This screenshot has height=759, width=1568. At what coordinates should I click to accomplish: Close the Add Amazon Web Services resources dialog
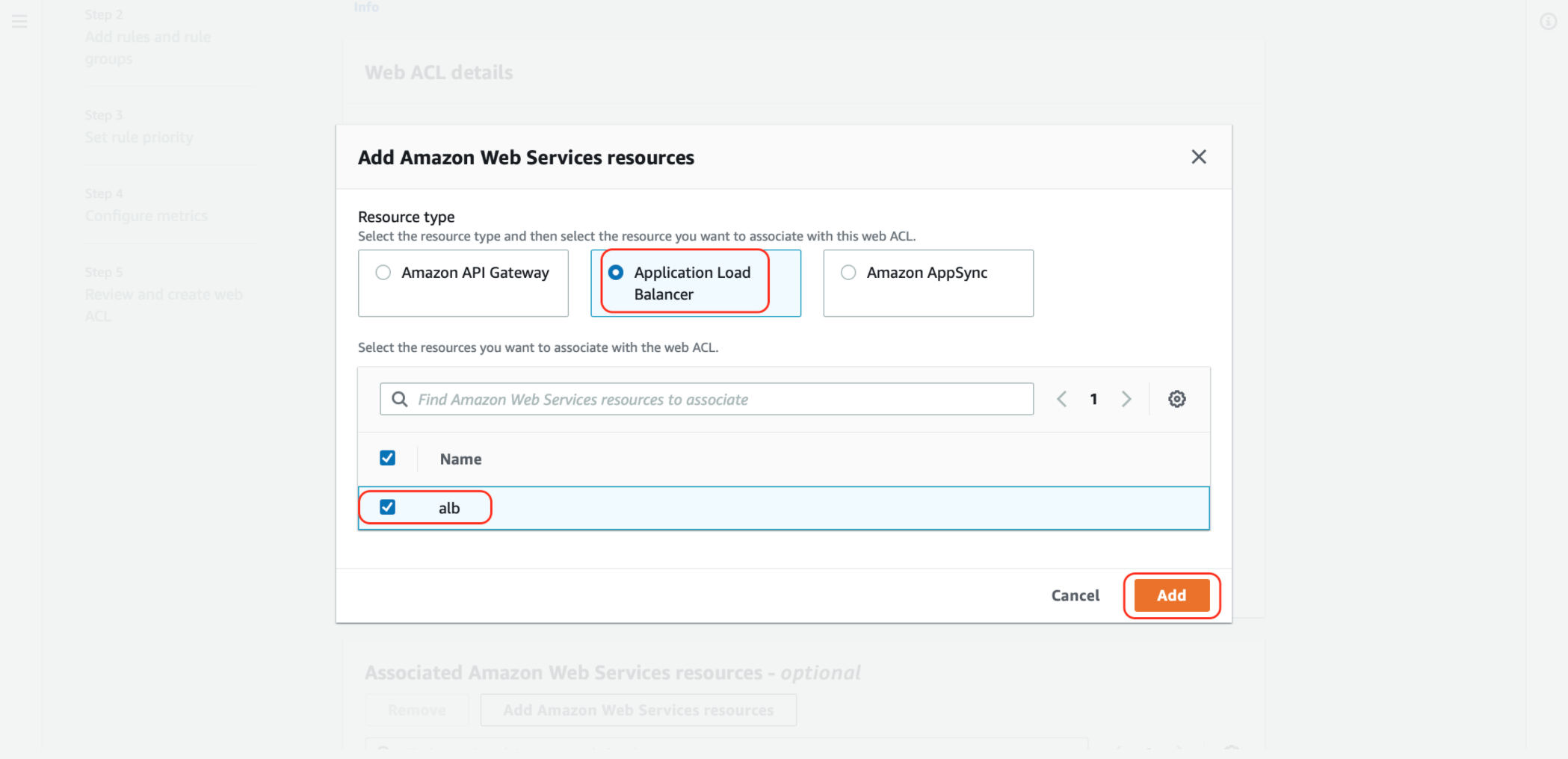pos(1198,157)
